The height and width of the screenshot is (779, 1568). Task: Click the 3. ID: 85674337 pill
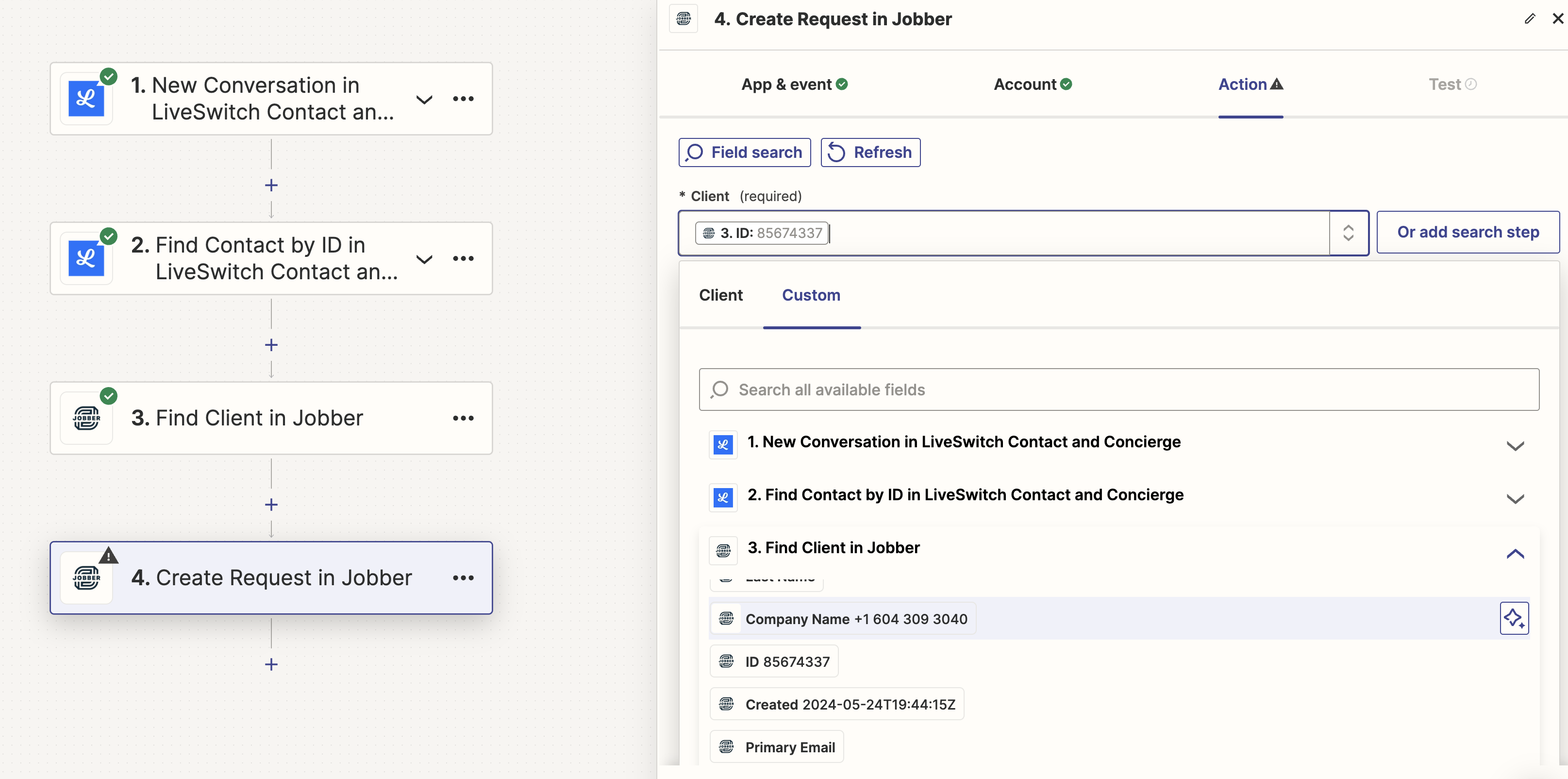coord(762,233)
